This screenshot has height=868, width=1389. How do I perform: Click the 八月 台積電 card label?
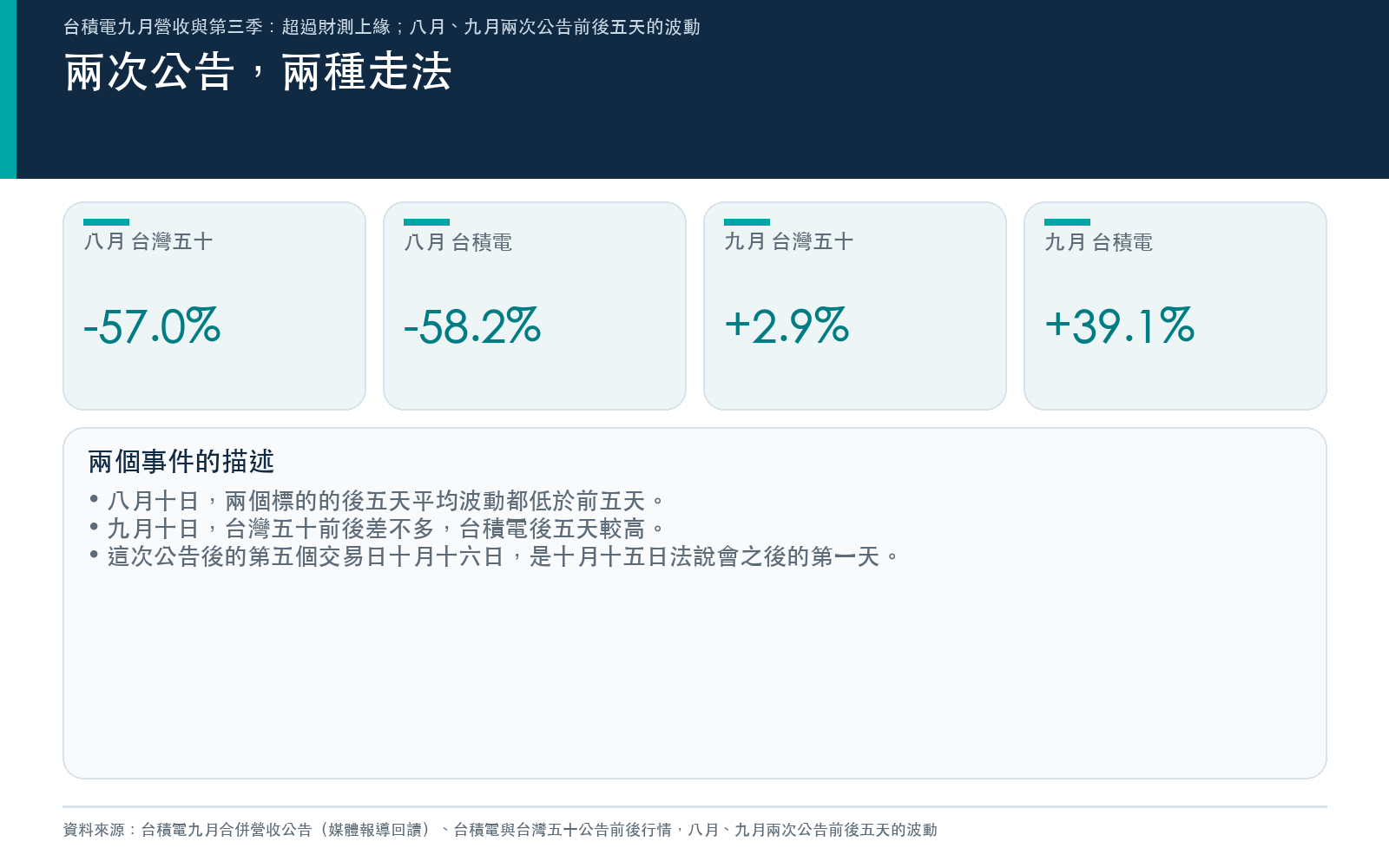point(458,242)
